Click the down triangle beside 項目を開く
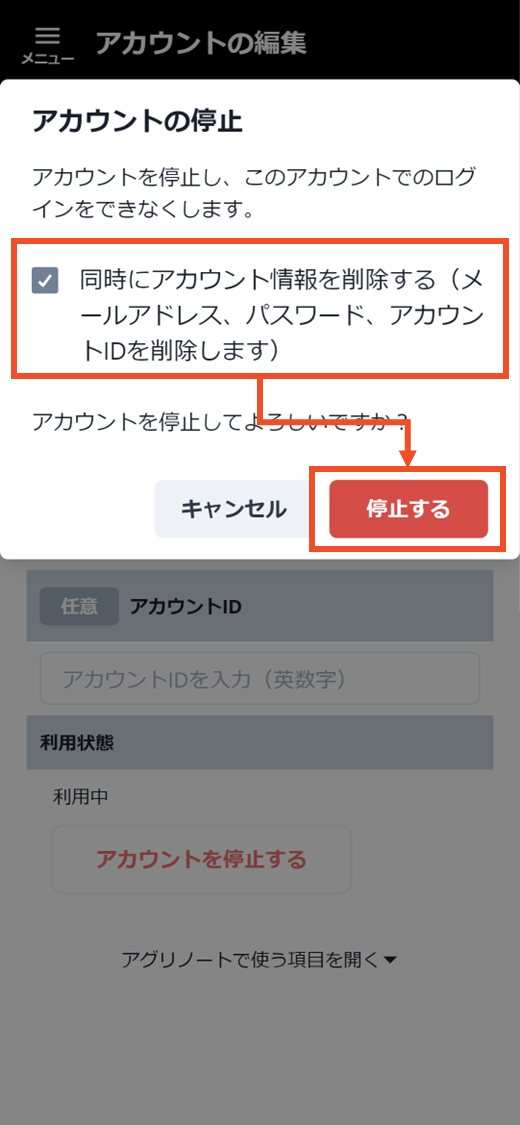The width and height of the screenshot is (520, 1125). (x=390, y=960)
